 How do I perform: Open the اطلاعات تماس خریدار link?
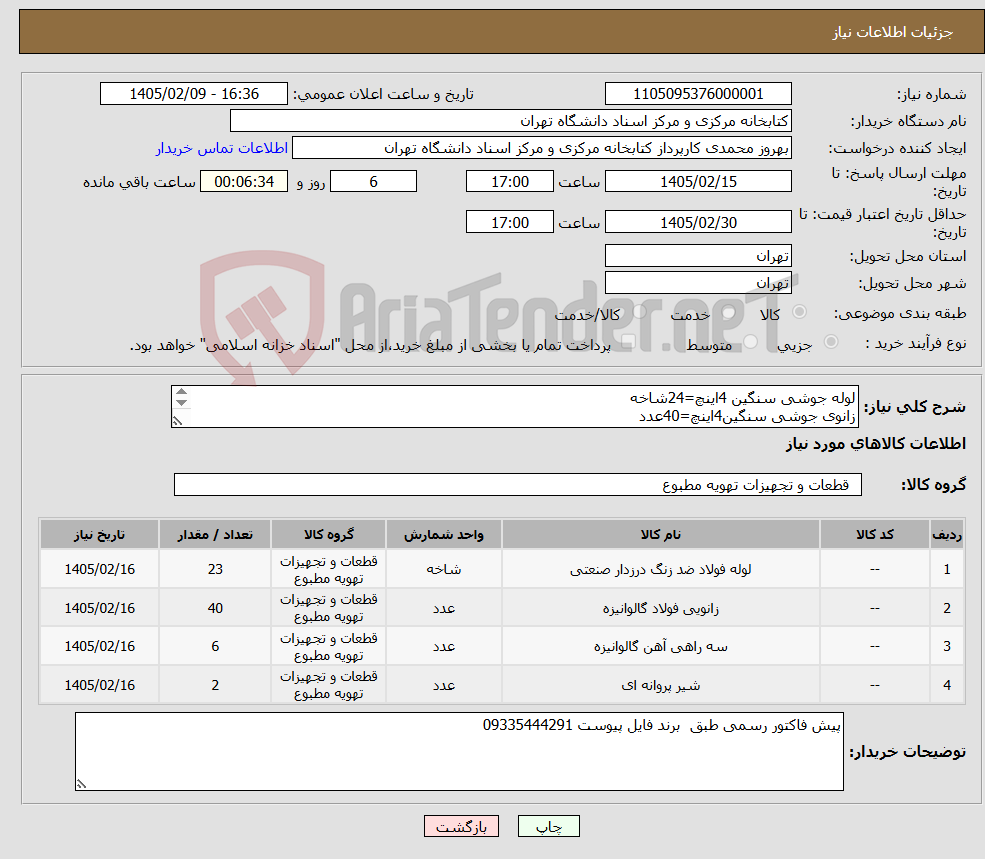222,148
